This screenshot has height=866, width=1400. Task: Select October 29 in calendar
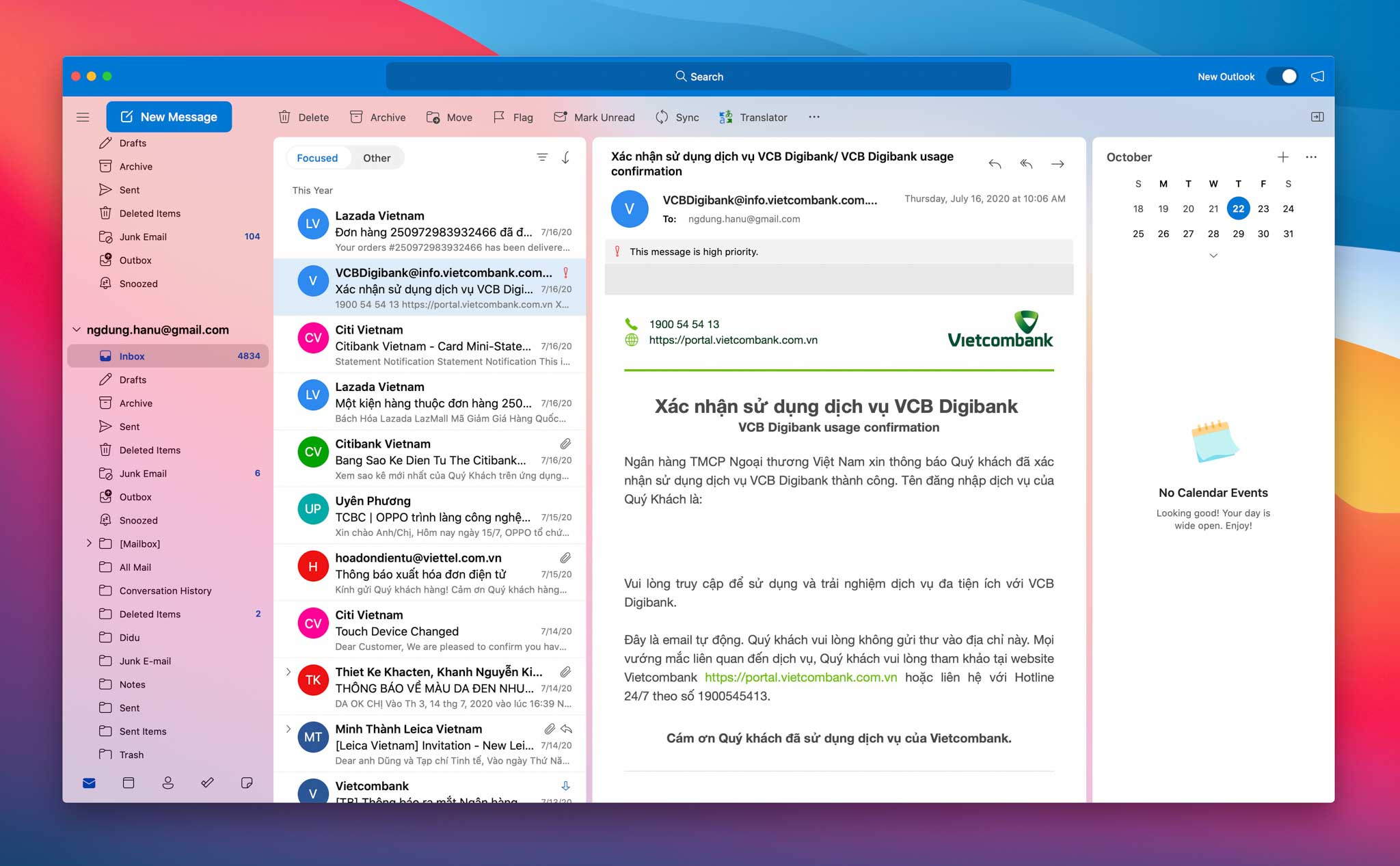pos(1238,234)
